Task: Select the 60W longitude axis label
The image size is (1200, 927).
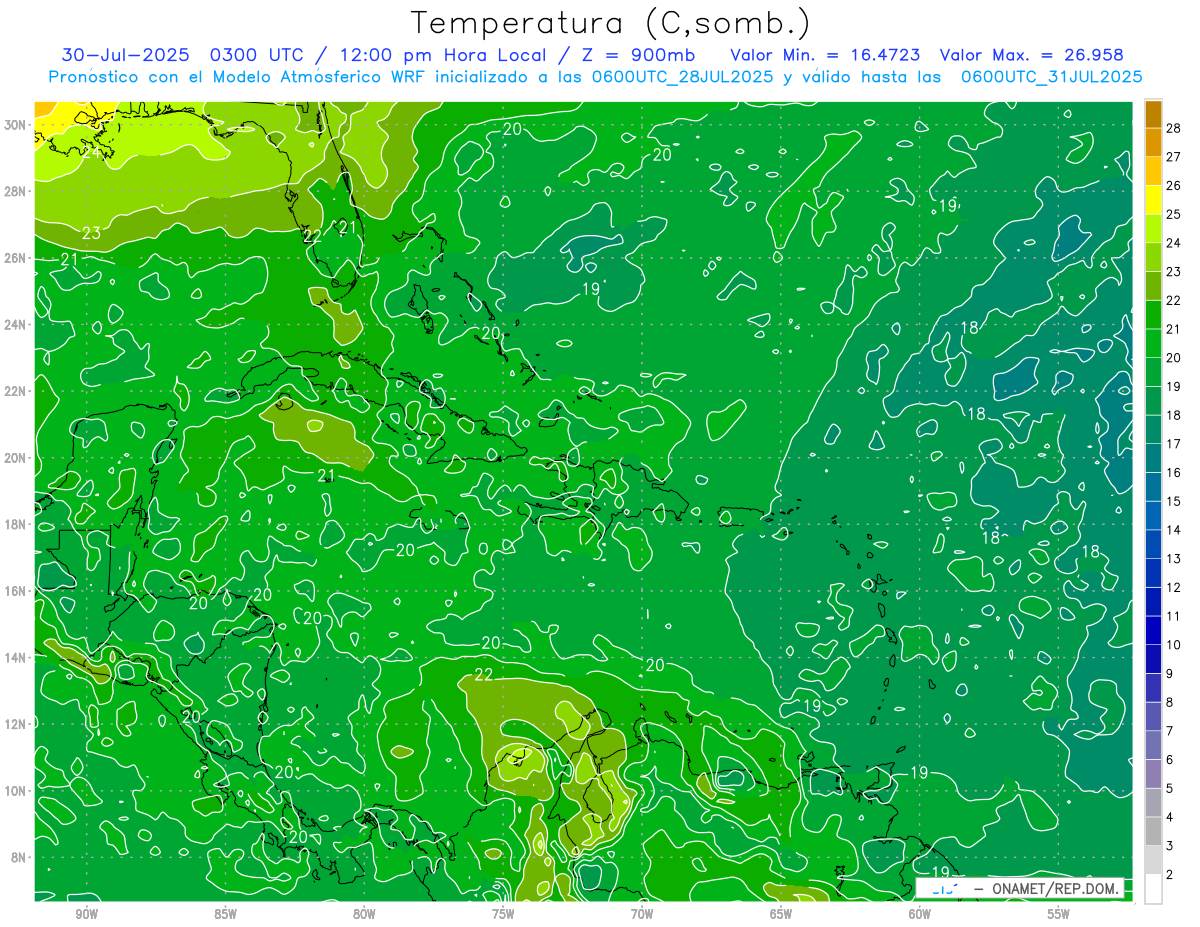Action: point(920,914)
